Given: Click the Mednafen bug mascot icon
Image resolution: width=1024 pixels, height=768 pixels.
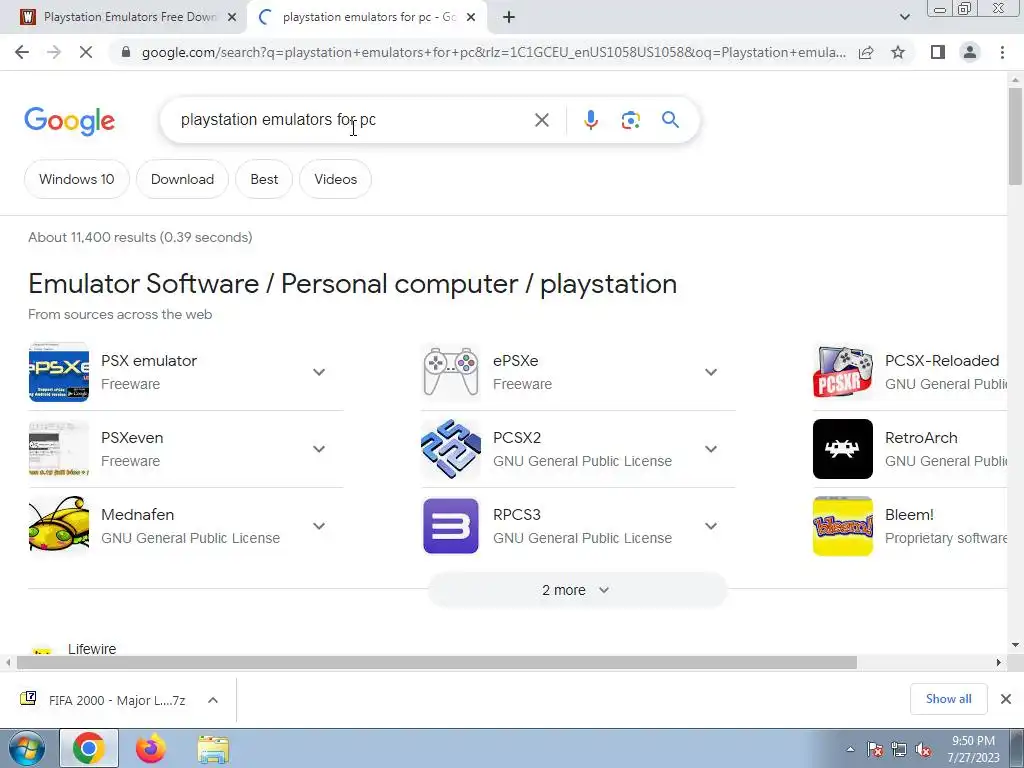Looking at the screenshot, I should (59, 526).
